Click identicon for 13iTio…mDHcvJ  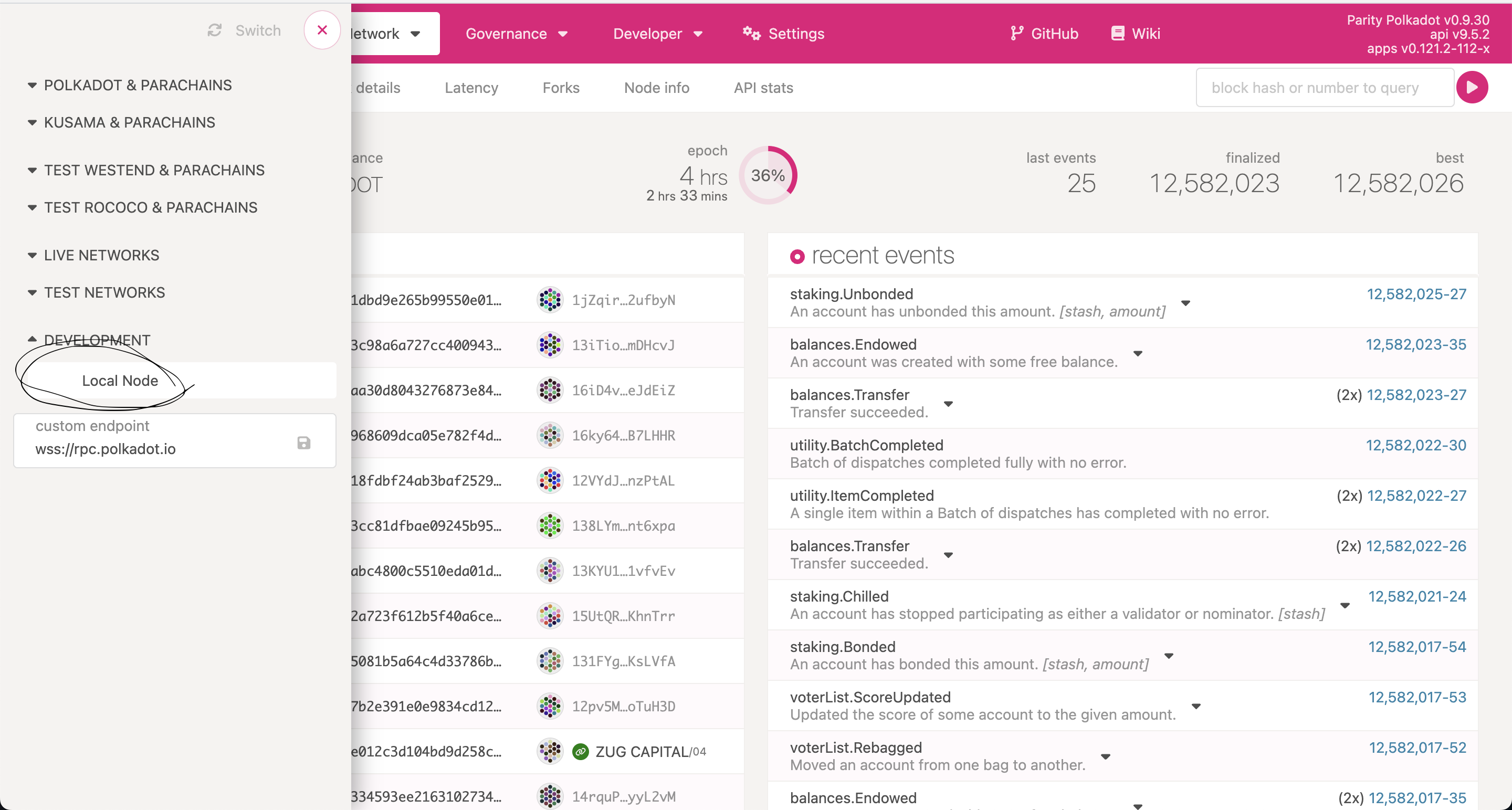550,345
